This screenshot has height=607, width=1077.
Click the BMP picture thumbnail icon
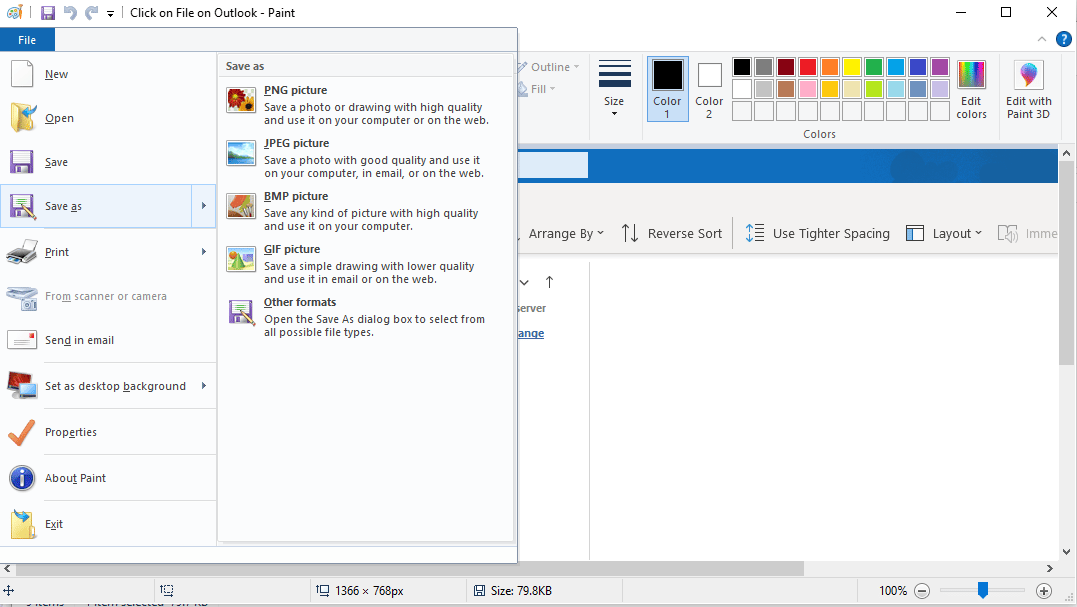coord(241,206)
